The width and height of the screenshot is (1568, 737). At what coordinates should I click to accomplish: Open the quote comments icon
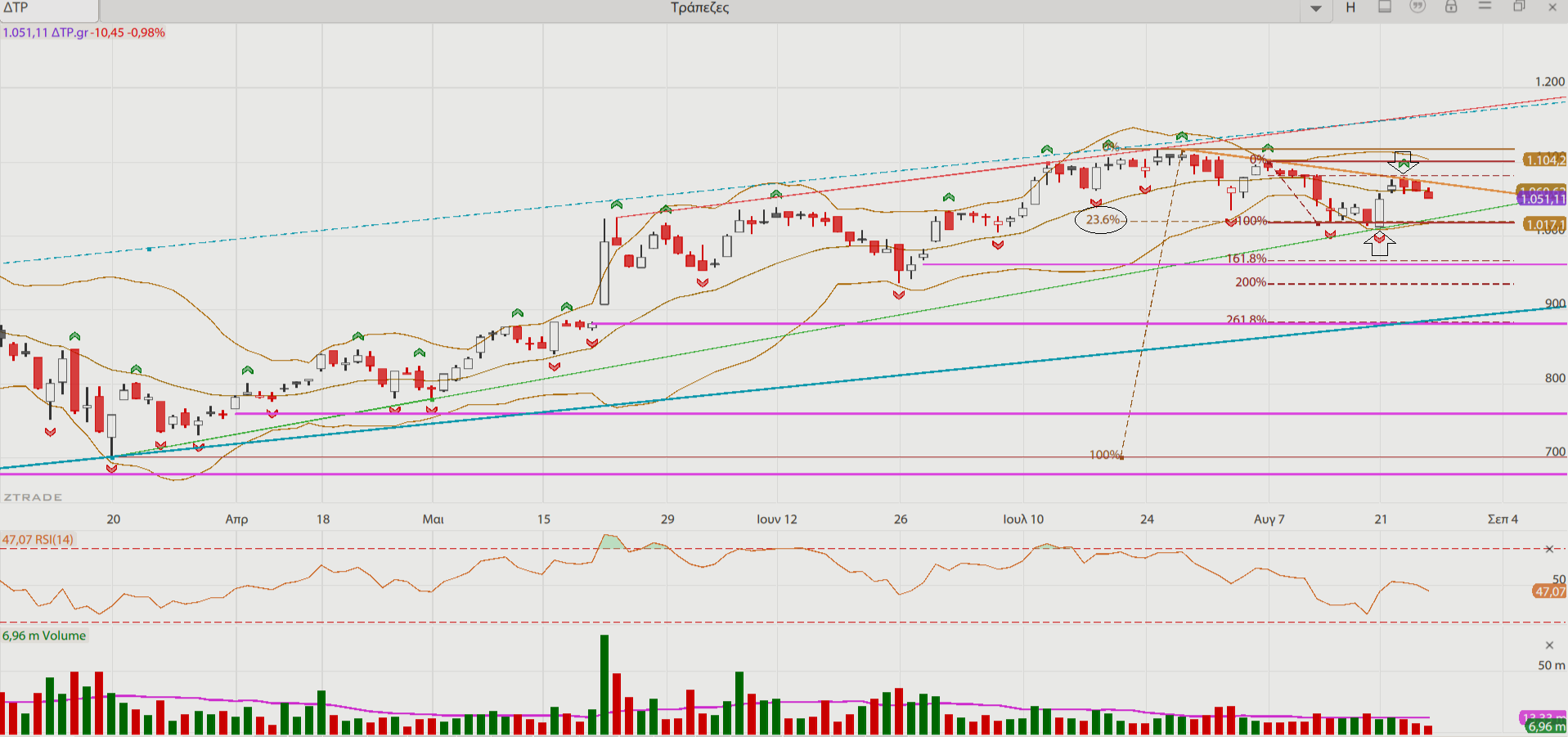(x=1417, y=7)
